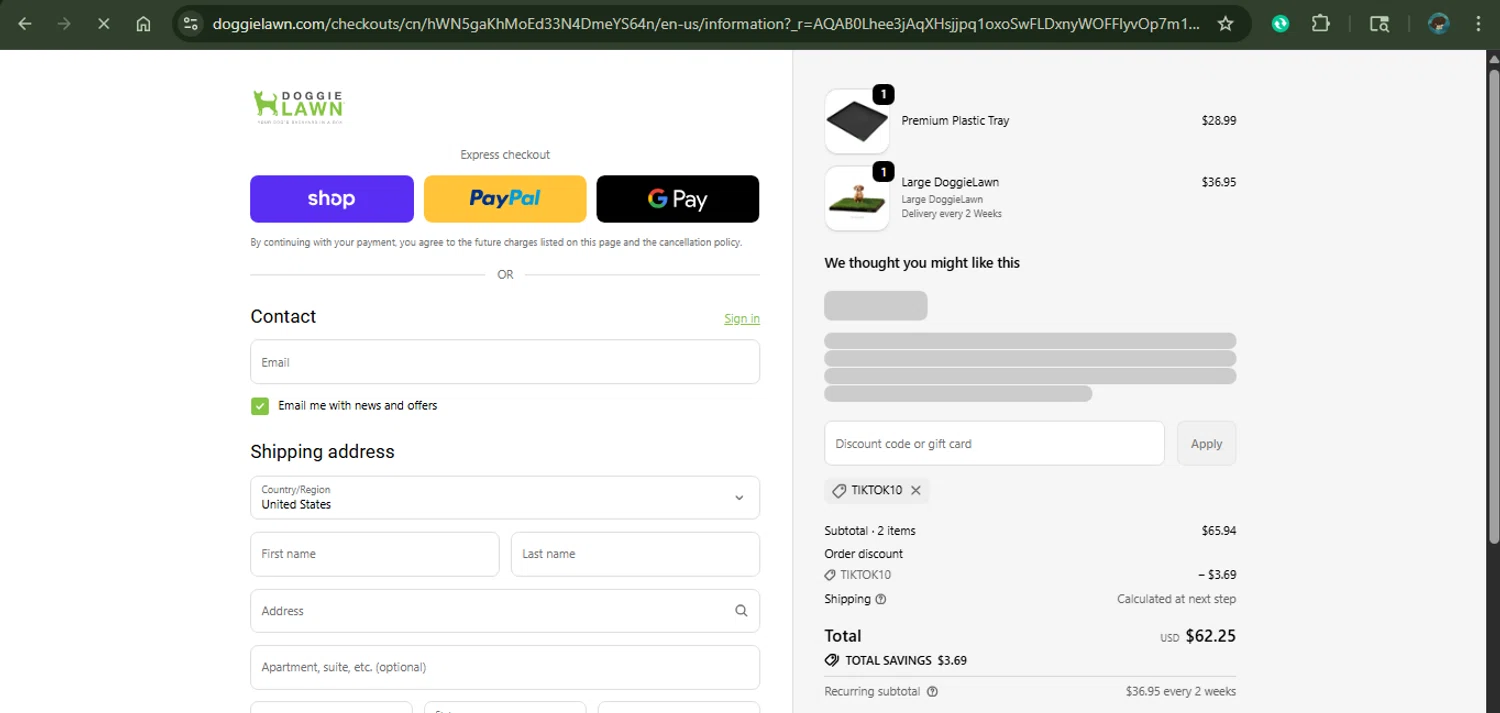This screenshot has width=1500, height=713.
Task: Open the extensions puzzle menu
Action: pos(1321,24)
